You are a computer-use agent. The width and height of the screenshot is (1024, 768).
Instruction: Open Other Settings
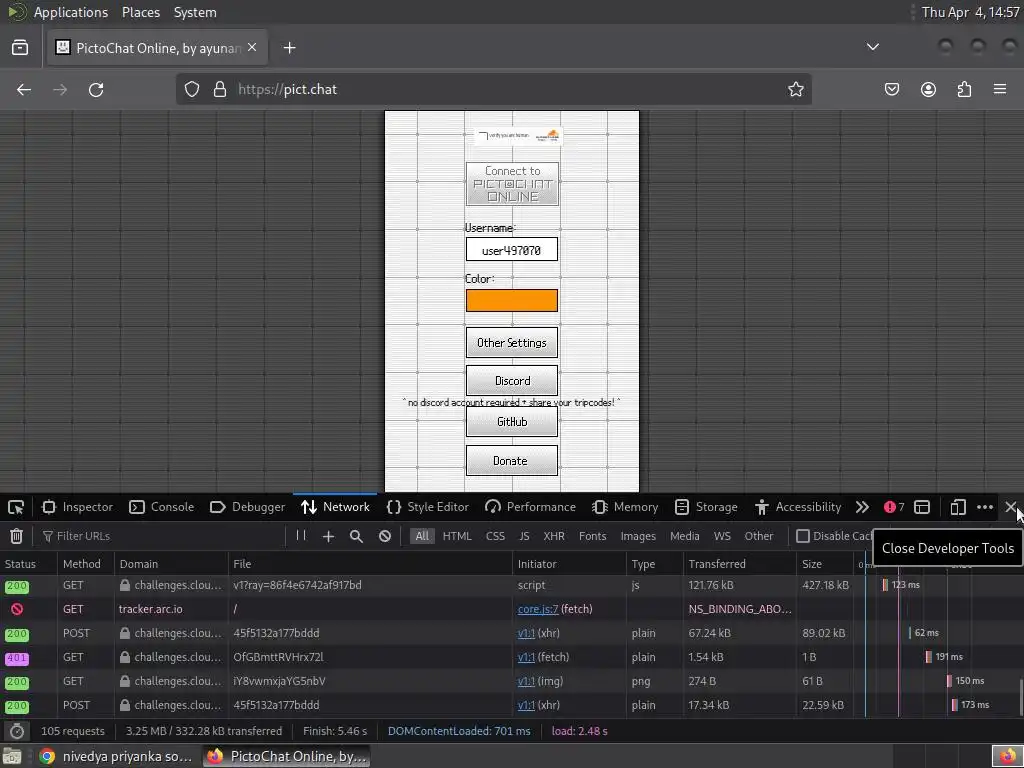click(x=511, y=343)
